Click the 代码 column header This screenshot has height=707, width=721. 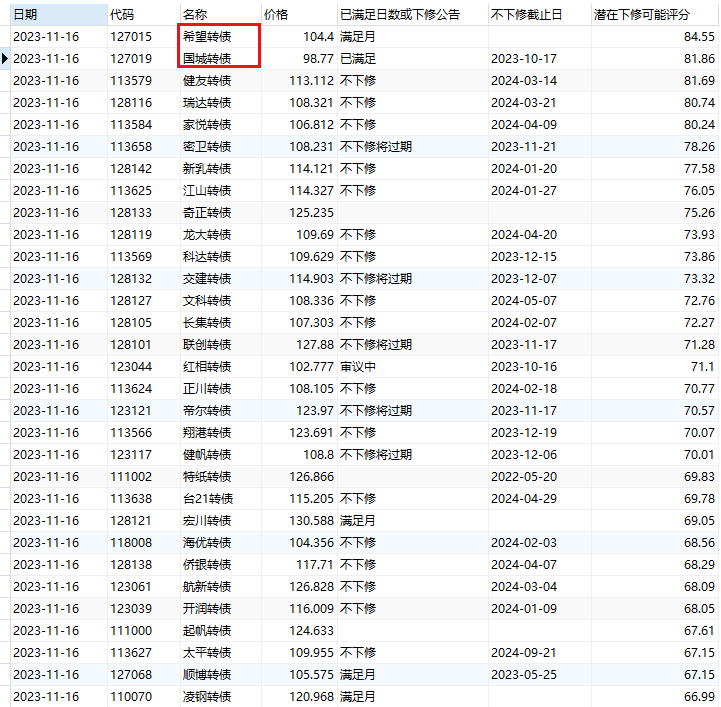(122, 15)
